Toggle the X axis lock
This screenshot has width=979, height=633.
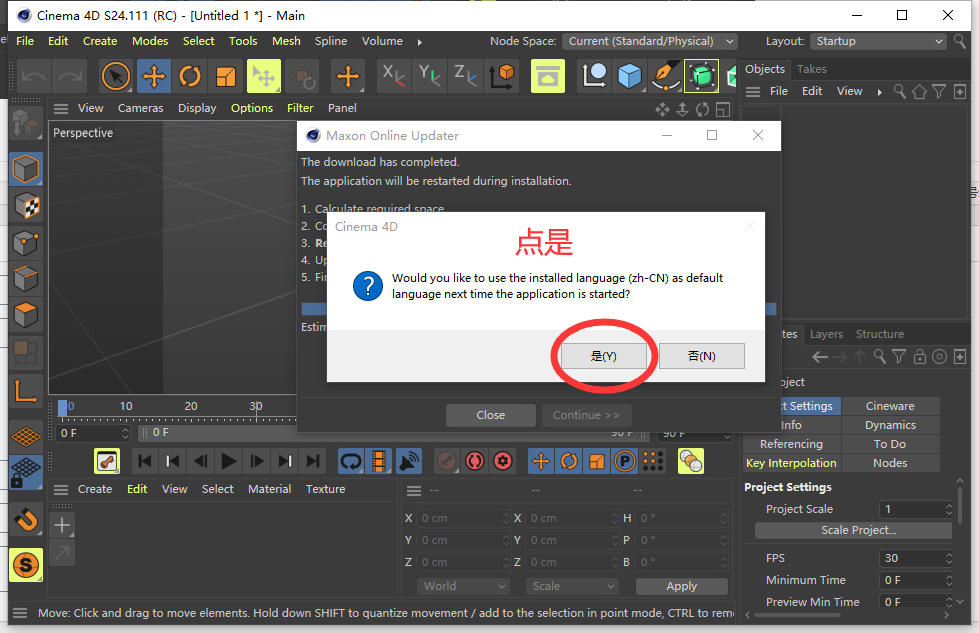(393, 77)
